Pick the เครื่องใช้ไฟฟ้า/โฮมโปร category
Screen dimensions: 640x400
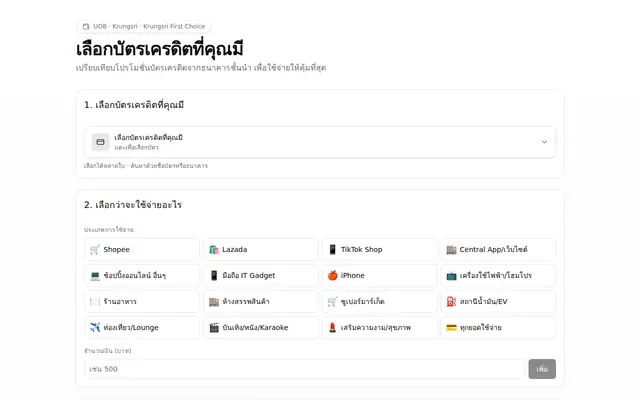tap(498, 276)
